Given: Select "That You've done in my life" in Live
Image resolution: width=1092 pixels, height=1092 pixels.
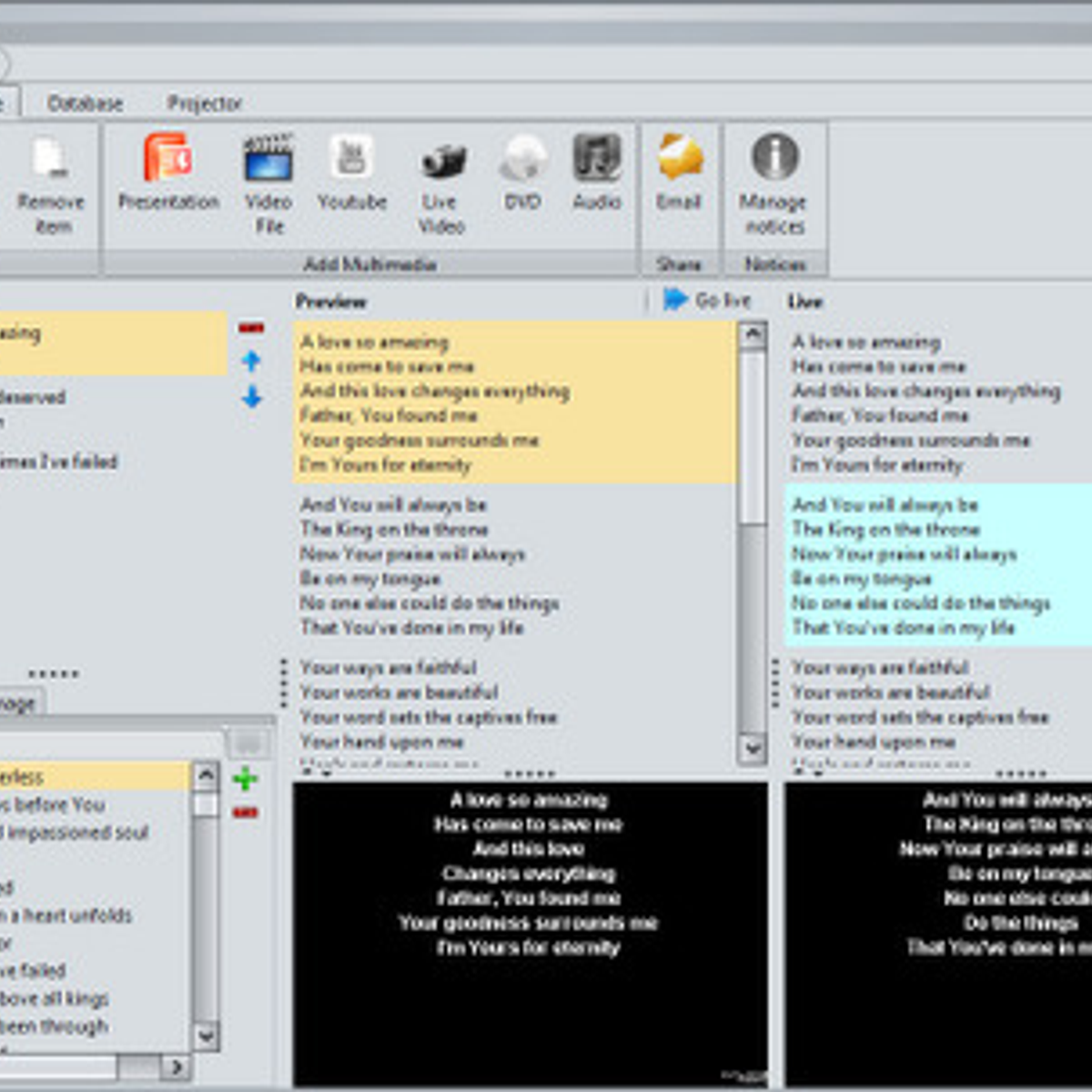Looking at the screenshot, I should [x=903, y=628].
